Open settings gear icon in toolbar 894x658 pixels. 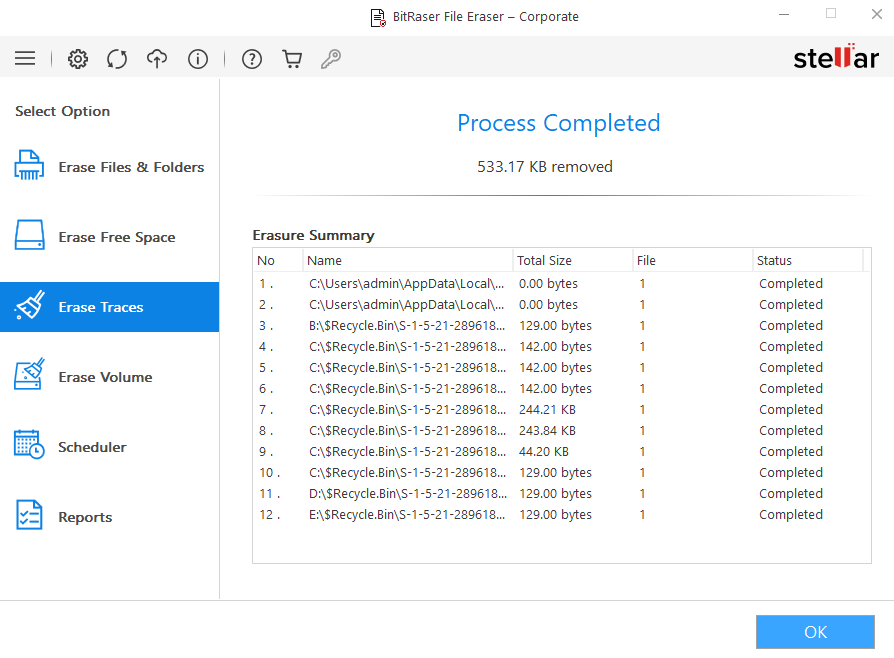point(78,59)
